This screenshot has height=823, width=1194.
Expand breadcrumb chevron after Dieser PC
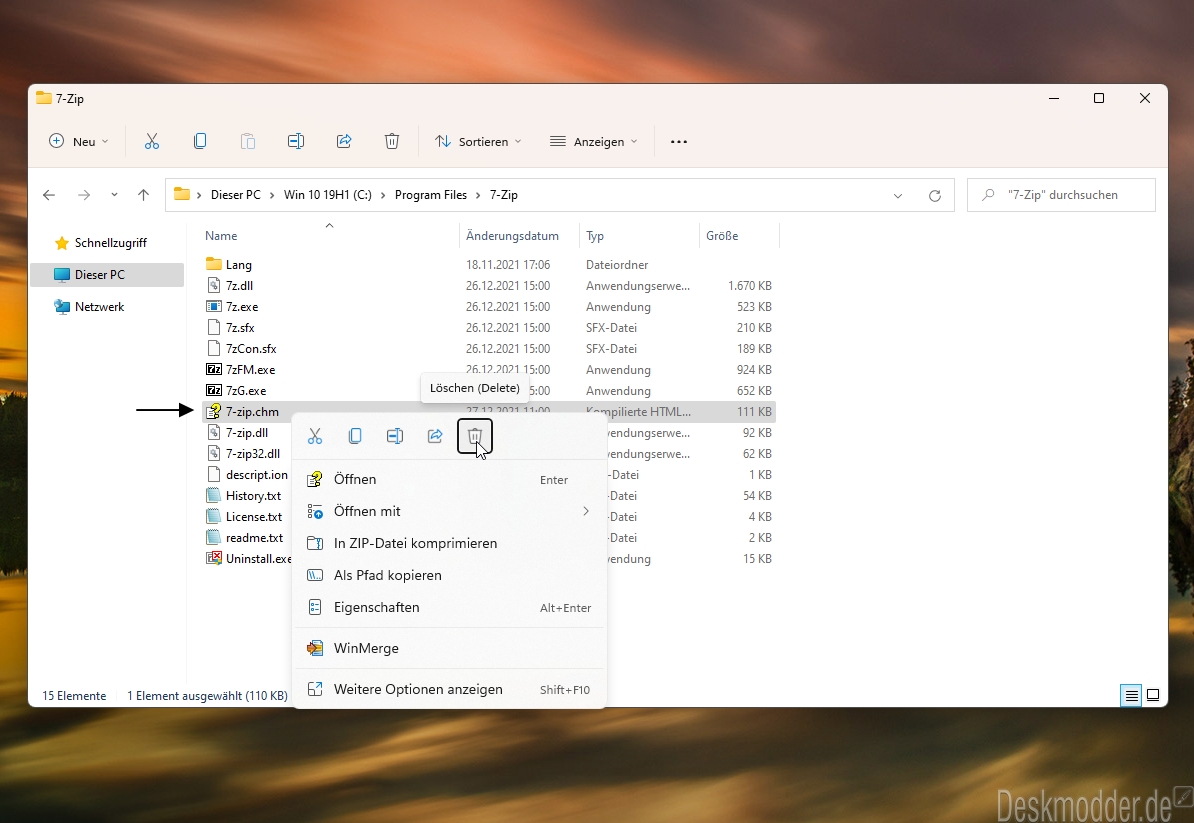coord(272,196)
